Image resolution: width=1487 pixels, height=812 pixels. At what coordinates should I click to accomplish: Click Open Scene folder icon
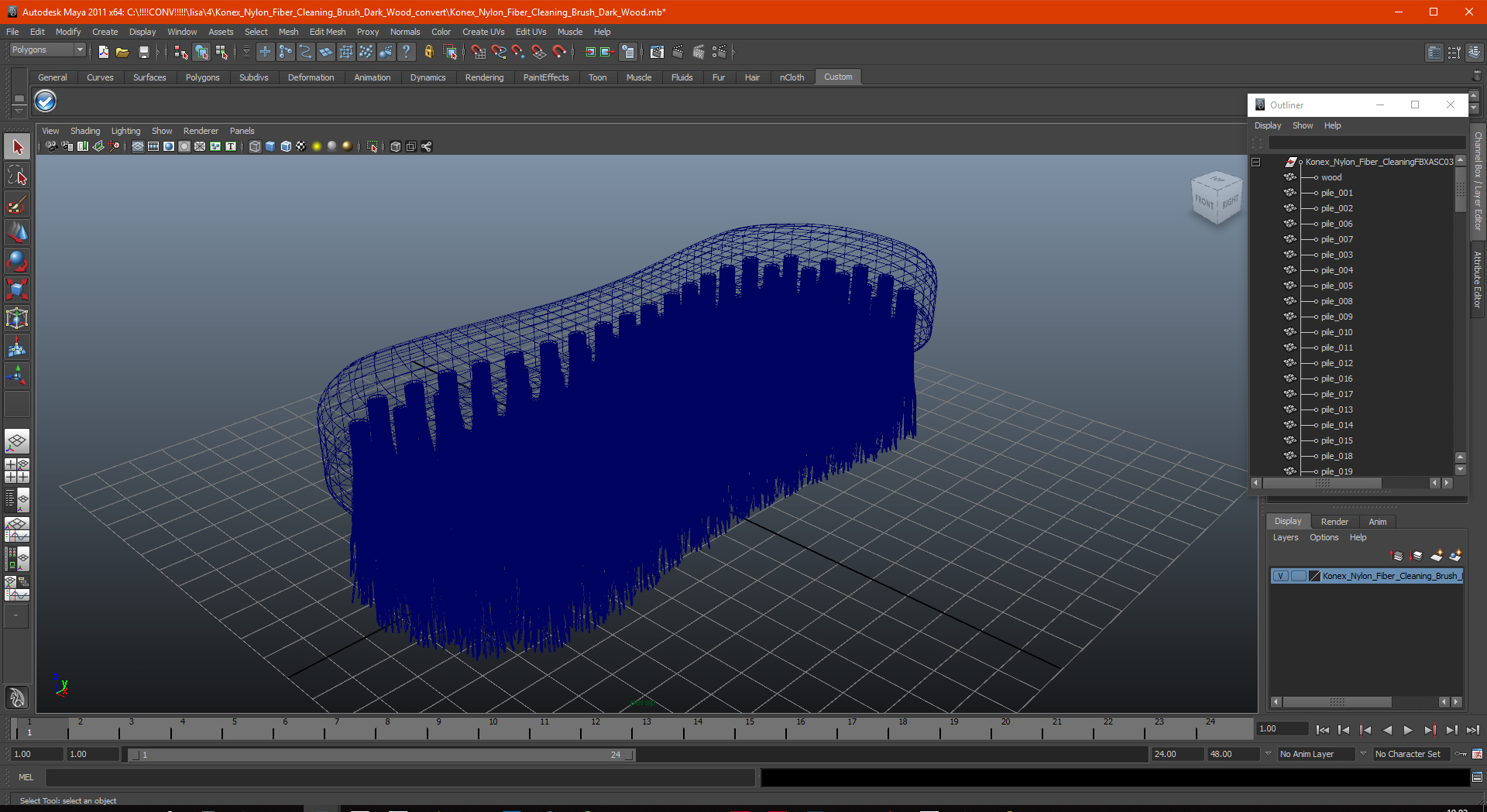pos(122,52)
